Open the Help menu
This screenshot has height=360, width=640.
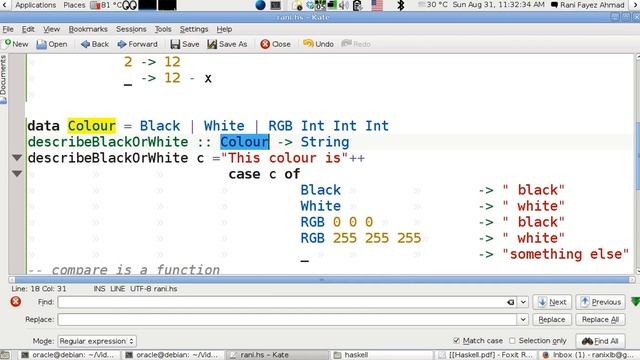(224, 29)
